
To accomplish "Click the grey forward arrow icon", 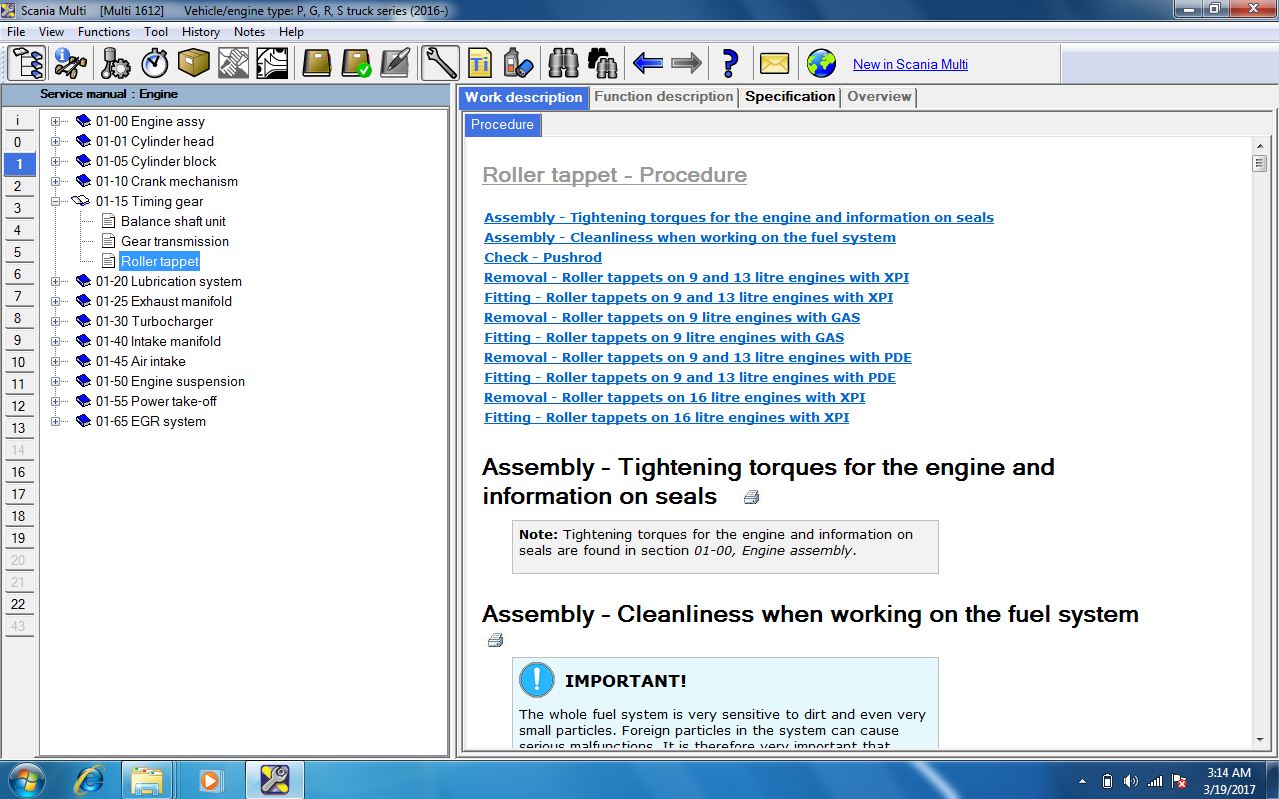I will [x=687, y=64].
